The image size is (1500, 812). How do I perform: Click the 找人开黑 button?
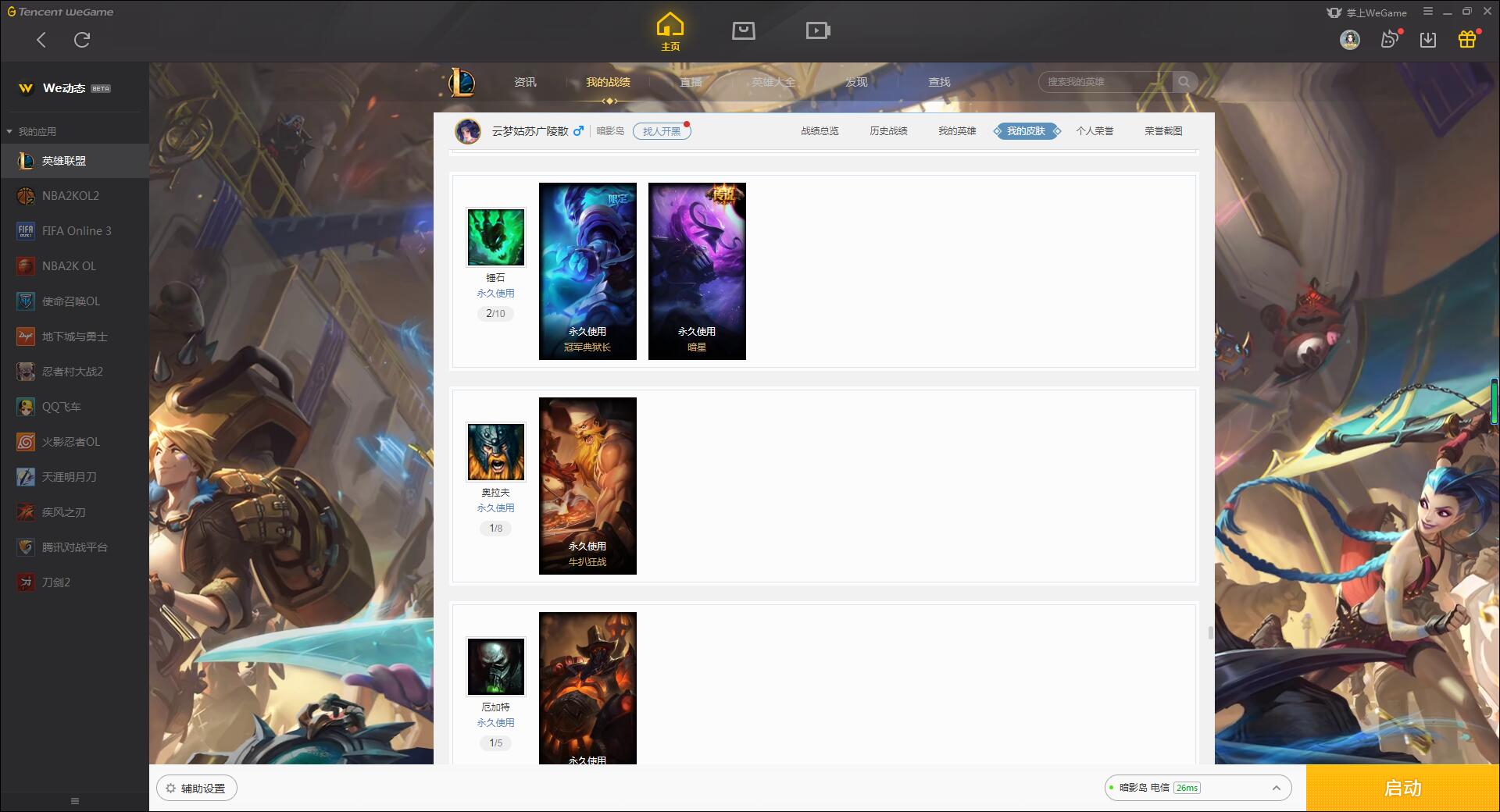pos(662,131)
